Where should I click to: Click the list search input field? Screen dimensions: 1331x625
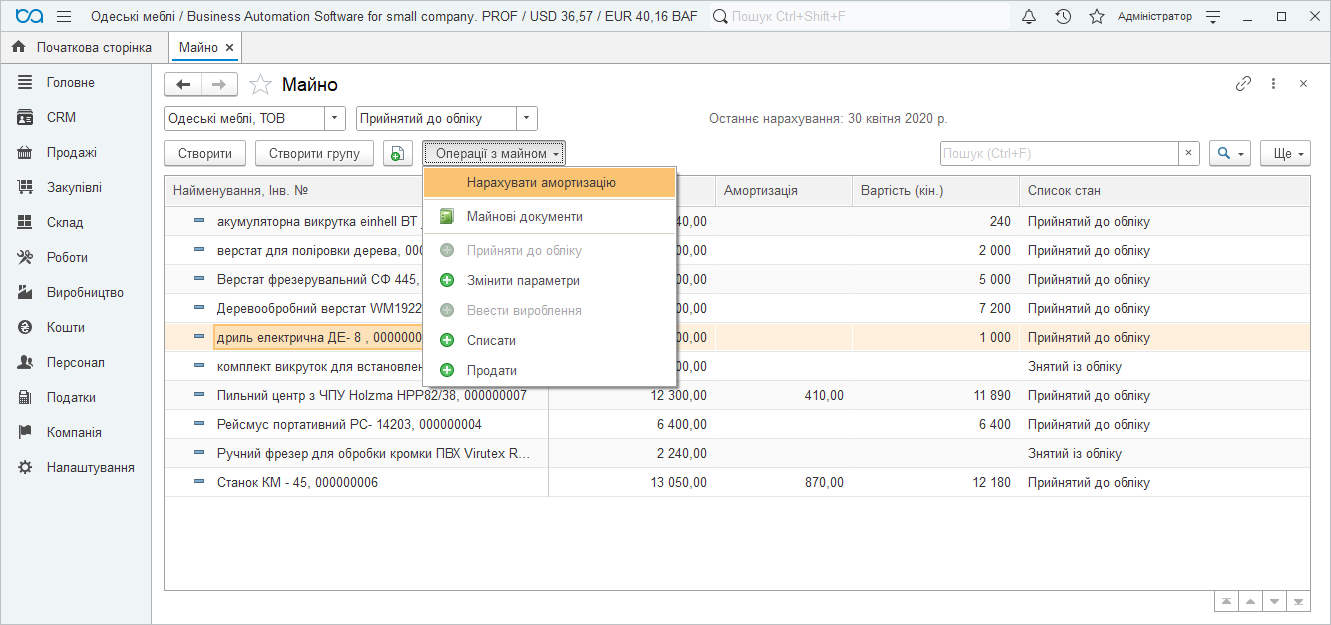click(x=1058, y=154)
